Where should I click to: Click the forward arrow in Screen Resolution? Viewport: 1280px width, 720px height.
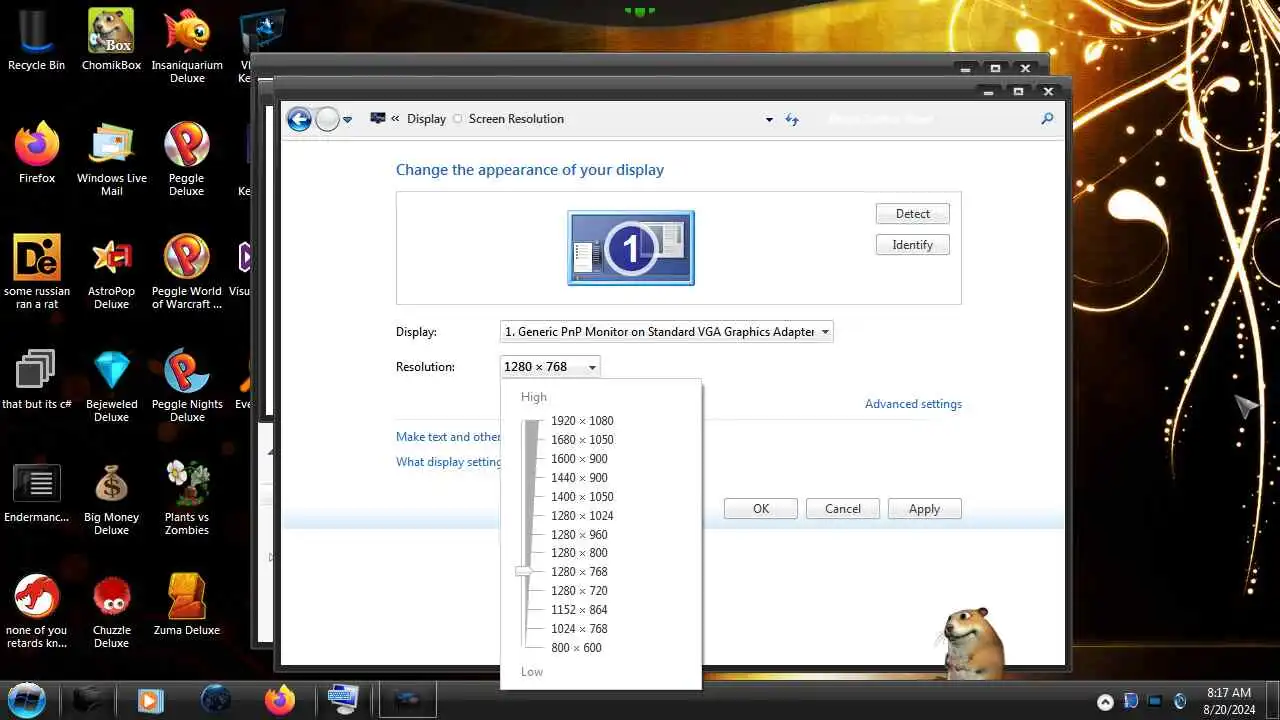pos(328,120)
